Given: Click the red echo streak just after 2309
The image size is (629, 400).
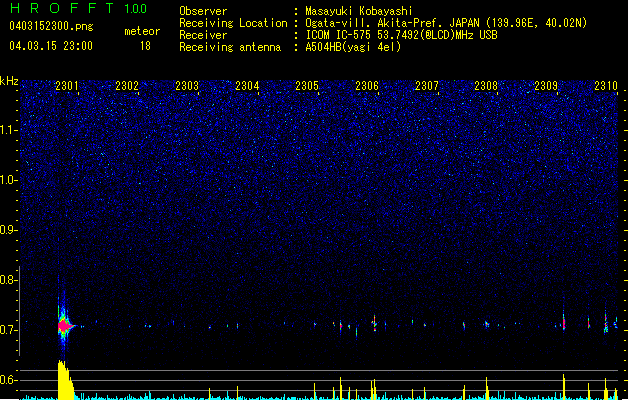Looking at the screenshot, I should tap(564, 322).
